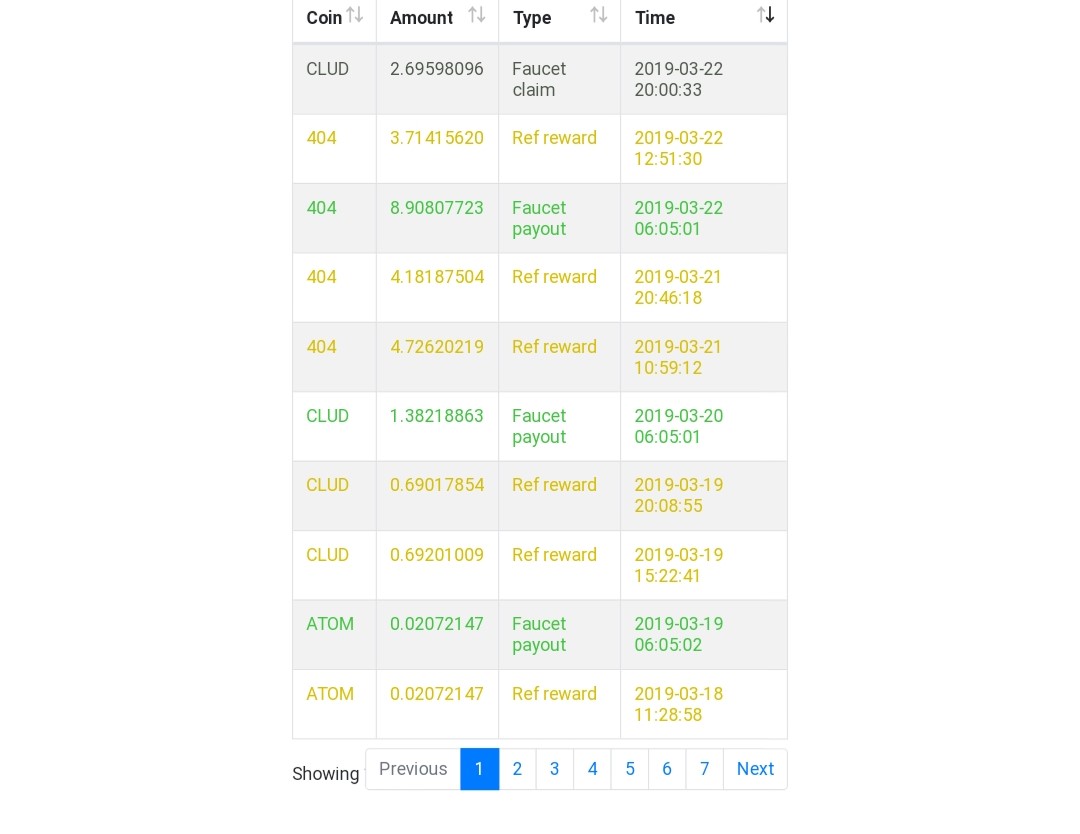The width and height of the screenshot is (1080, 834).
Task: Click Faucet payout in 1.38218863 row
Action: (539, 426)
